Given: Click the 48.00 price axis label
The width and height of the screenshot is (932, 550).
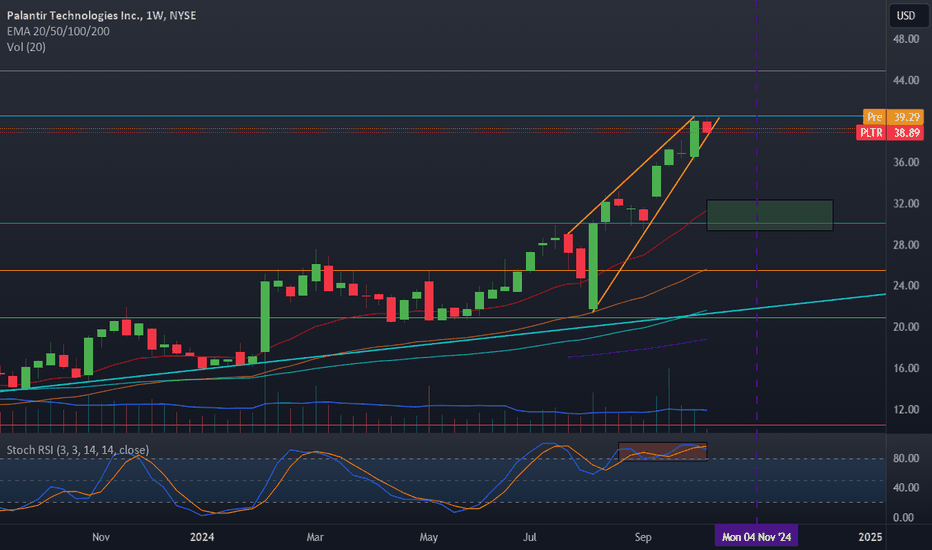Looking at the screenshot, I should click(x=906, y=39).
